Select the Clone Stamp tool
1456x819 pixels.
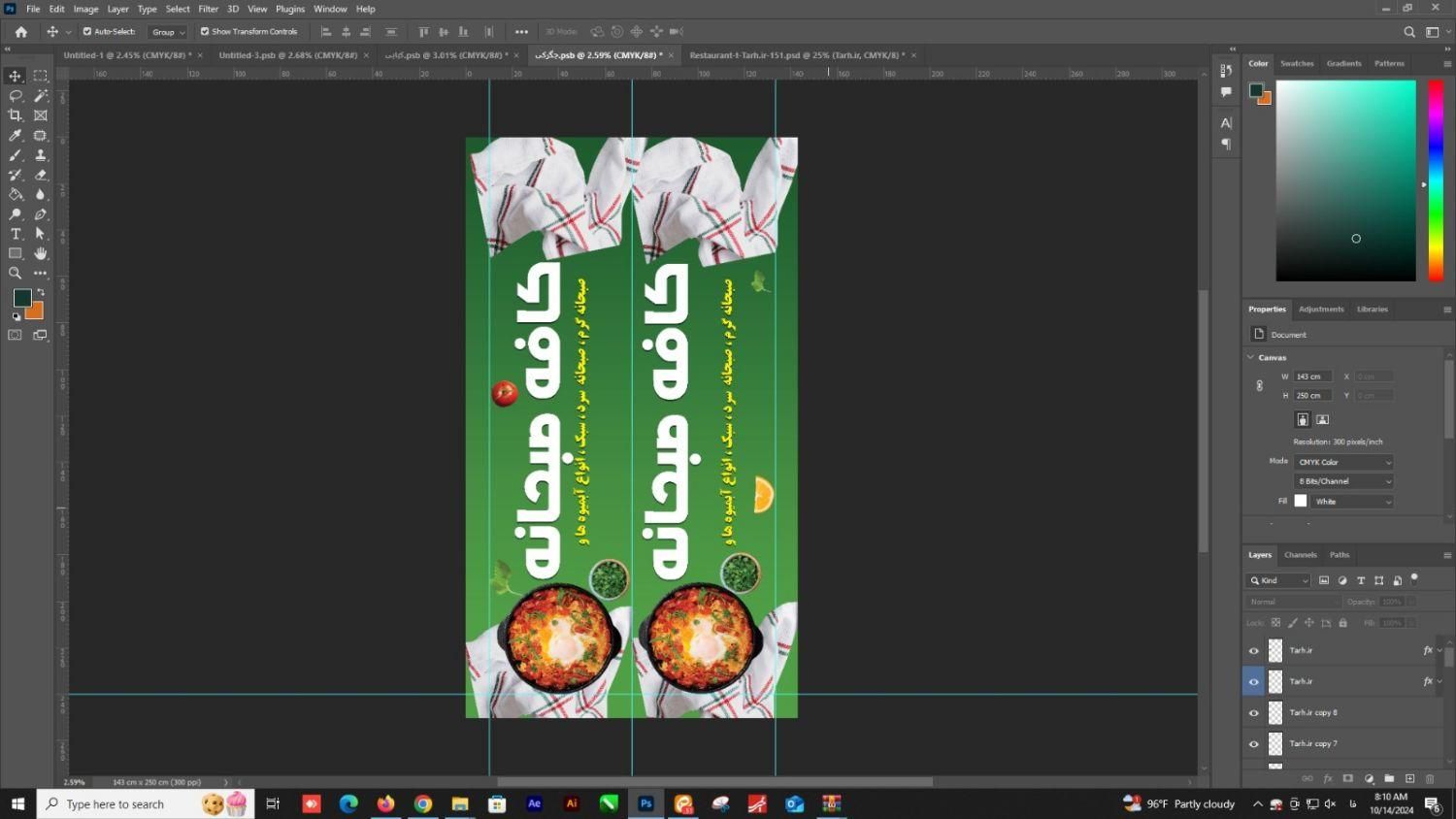point(41,155)
